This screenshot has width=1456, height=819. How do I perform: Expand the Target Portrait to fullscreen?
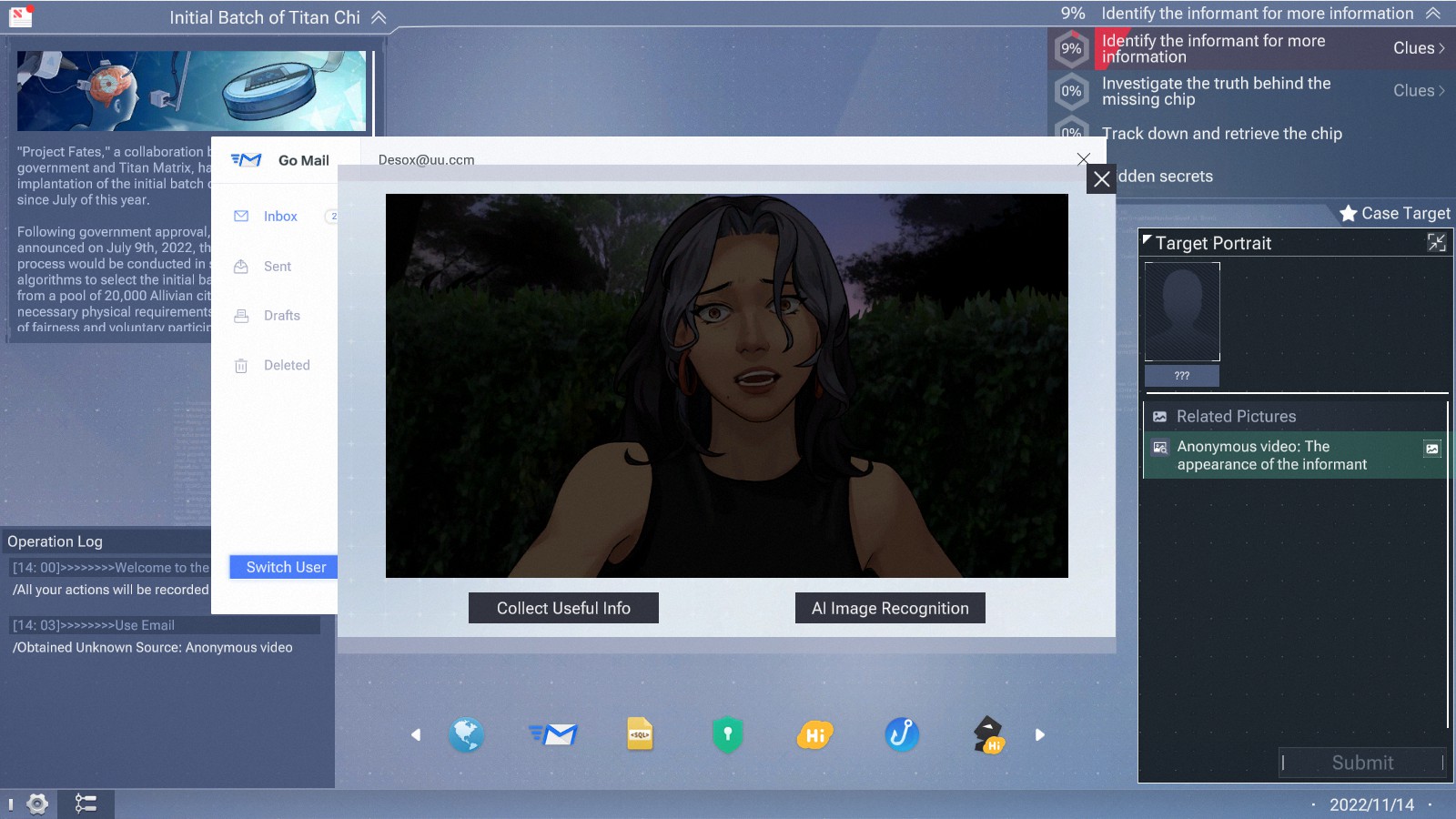[x=1436, y=243]
